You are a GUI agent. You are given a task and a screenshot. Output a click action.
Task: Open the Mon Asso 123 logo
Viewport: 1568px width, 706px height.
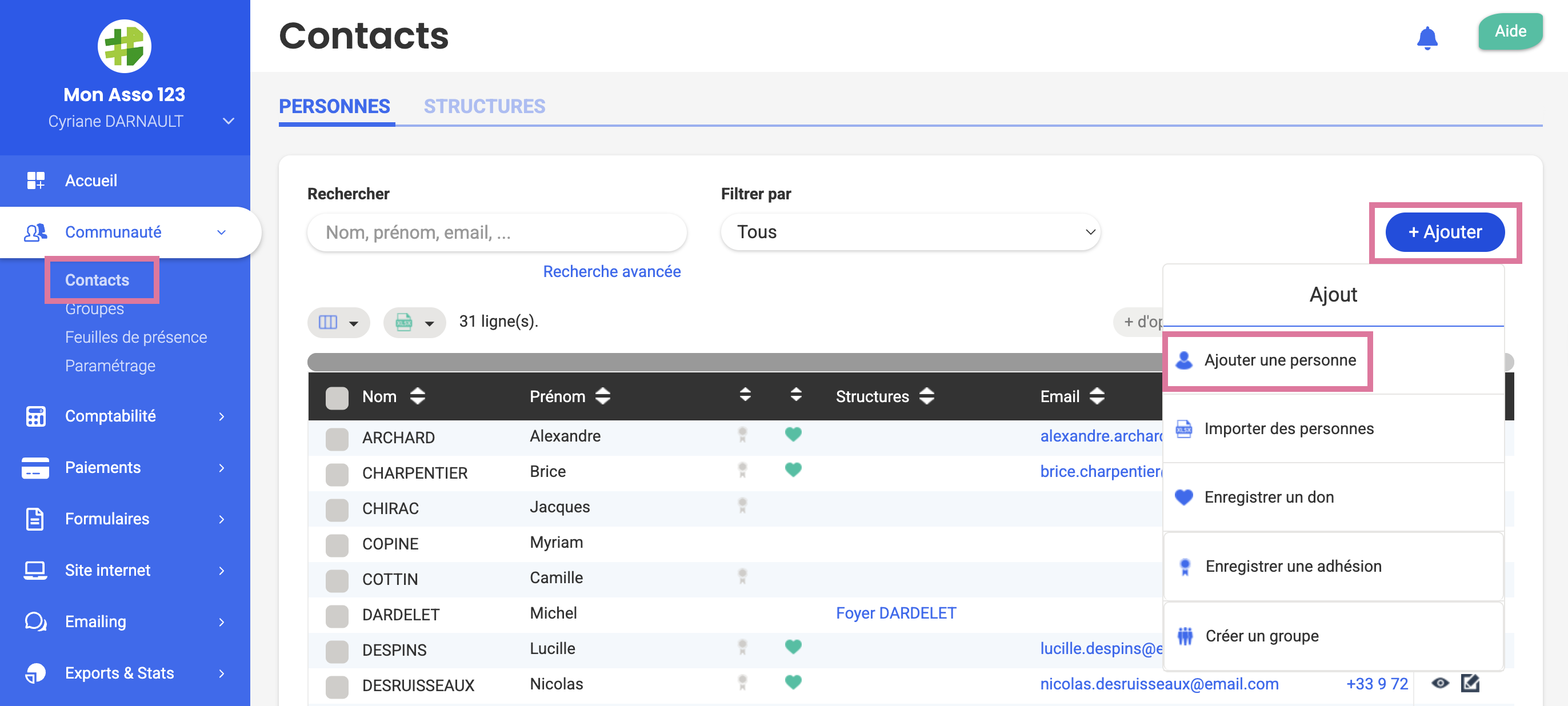tap(124, 46)
